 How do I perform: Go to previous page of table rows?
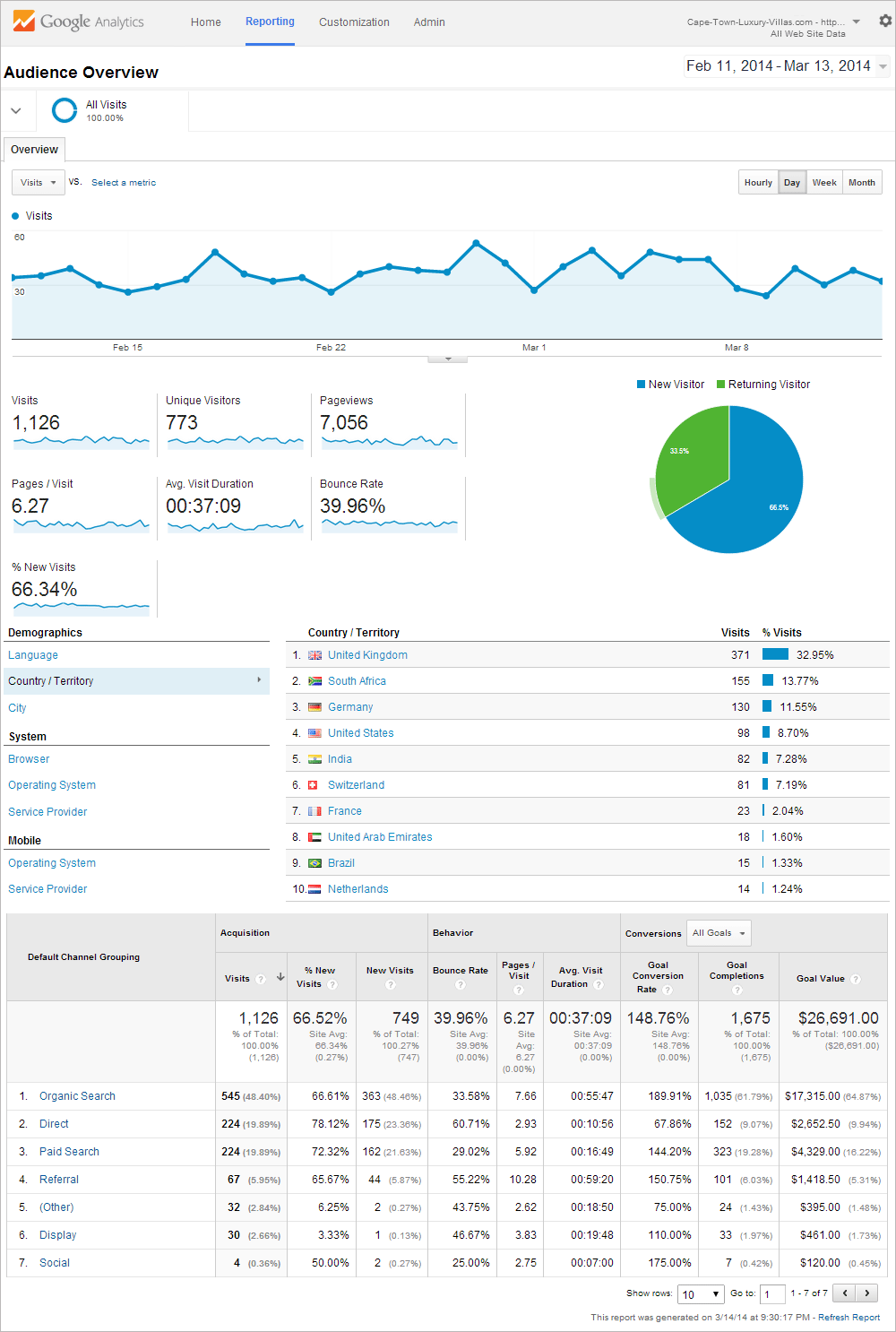[844, 1293]
